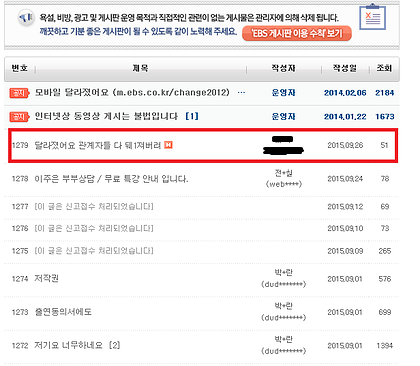The width and height of the screenshot is (420, 366).
Task: Click the view count 576
Action: click(x=385, y=279)
